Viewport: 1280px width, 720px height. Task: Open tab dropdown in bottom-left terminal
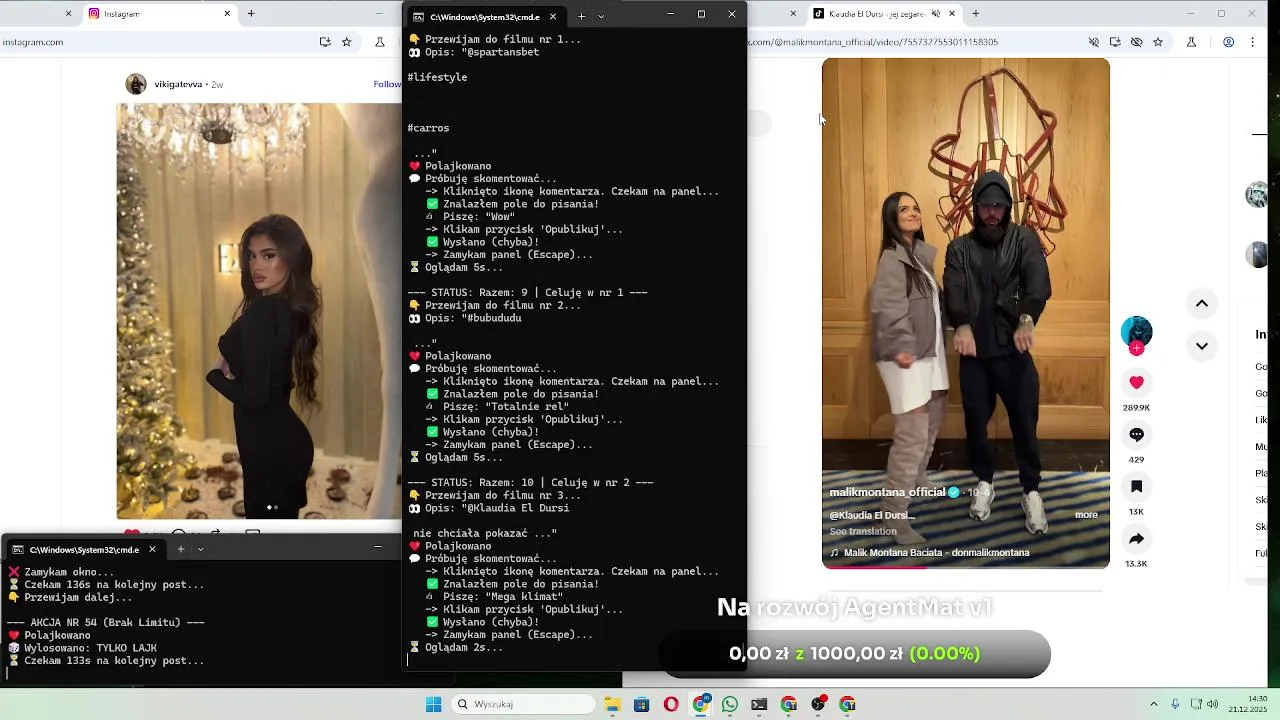(x=200, y=549)
